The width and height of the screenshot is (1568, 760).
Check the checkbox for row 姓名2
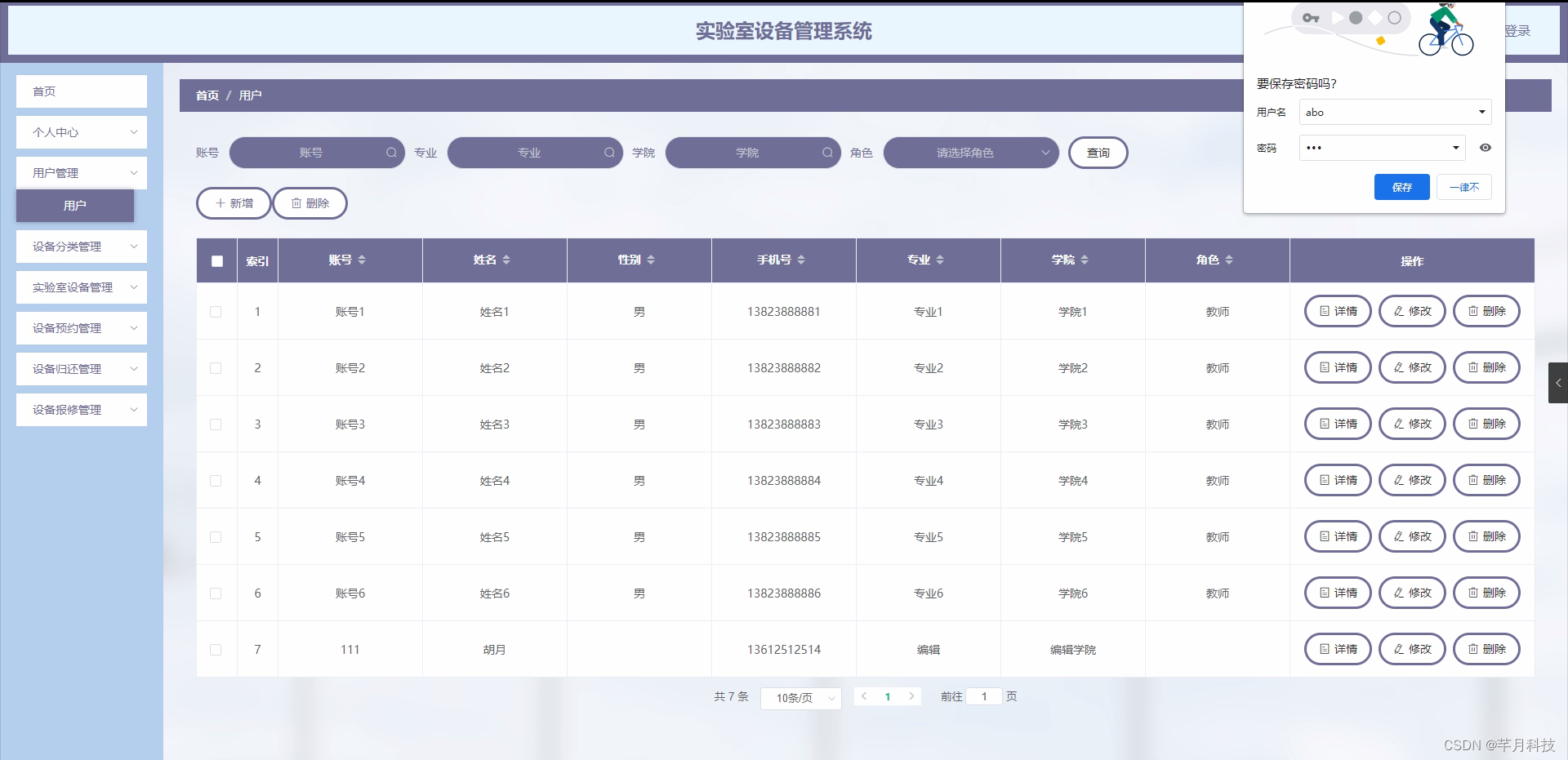(x=216, y=368)
